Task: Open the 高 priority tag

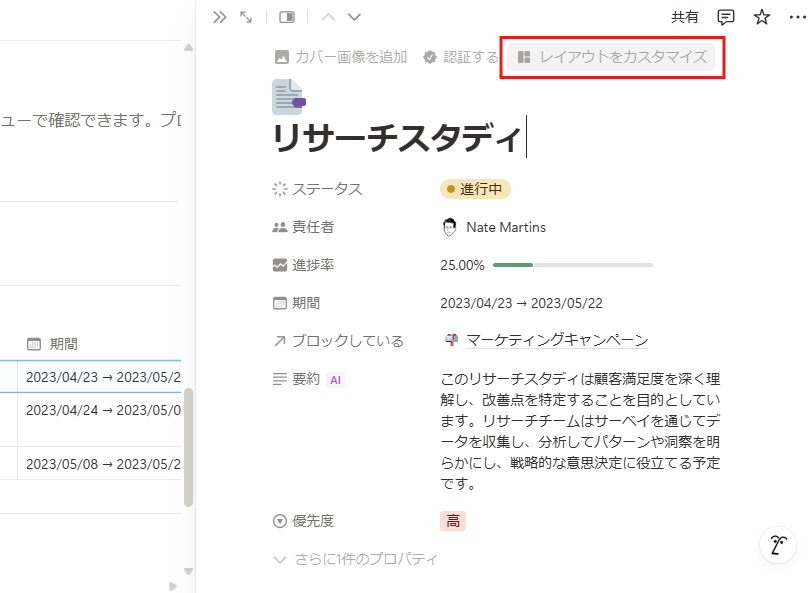Action: point(453,521)
